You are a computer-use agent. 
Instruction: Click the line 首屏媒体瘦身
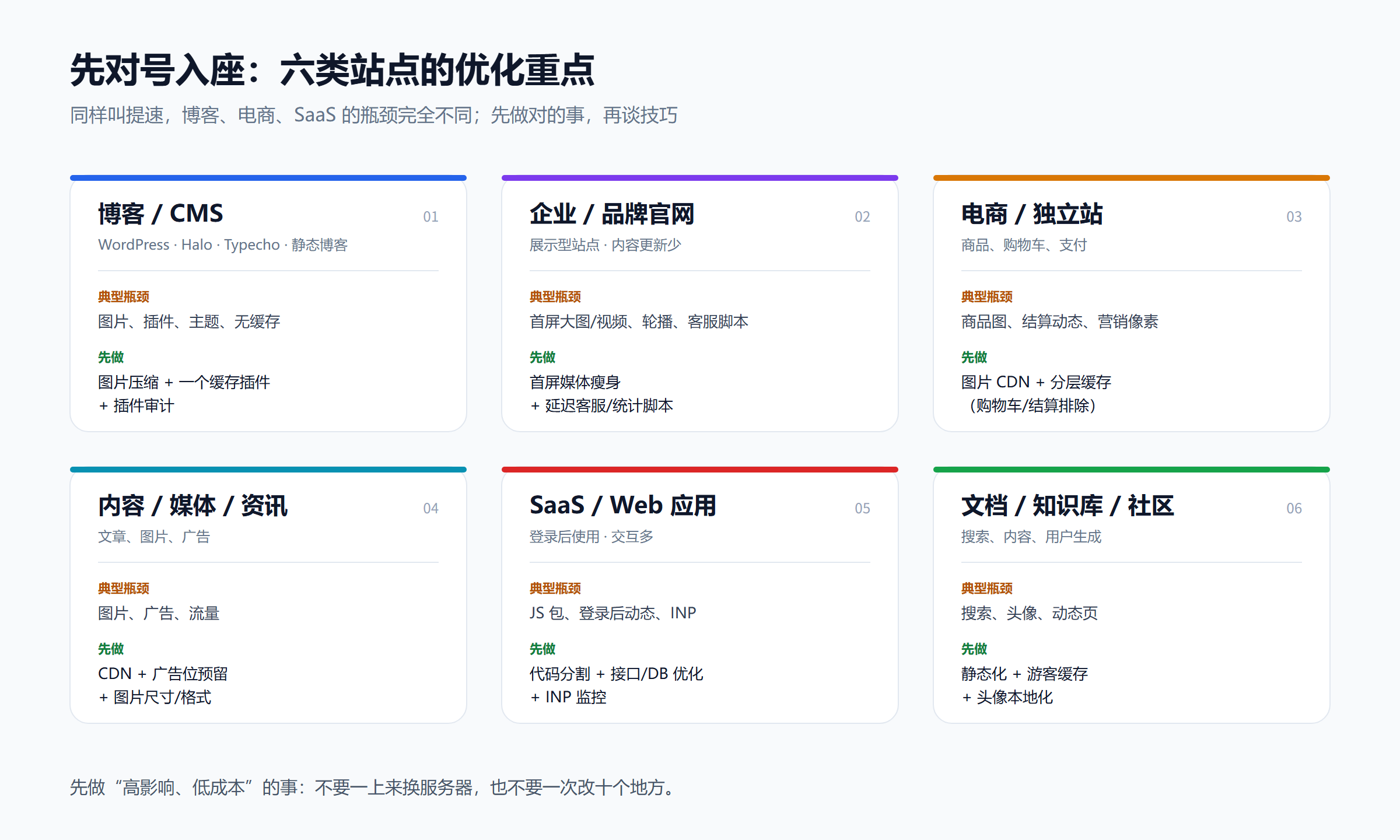coord(575,382)
